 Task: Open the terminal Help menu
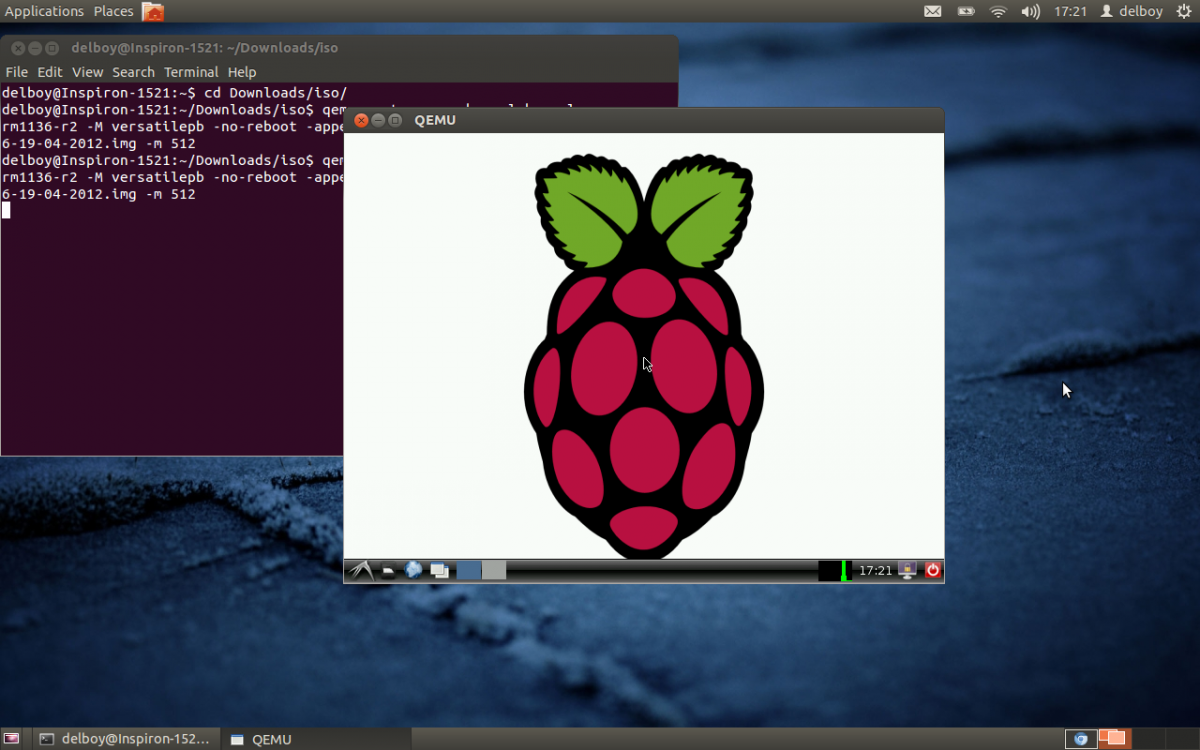click(242, 72)
